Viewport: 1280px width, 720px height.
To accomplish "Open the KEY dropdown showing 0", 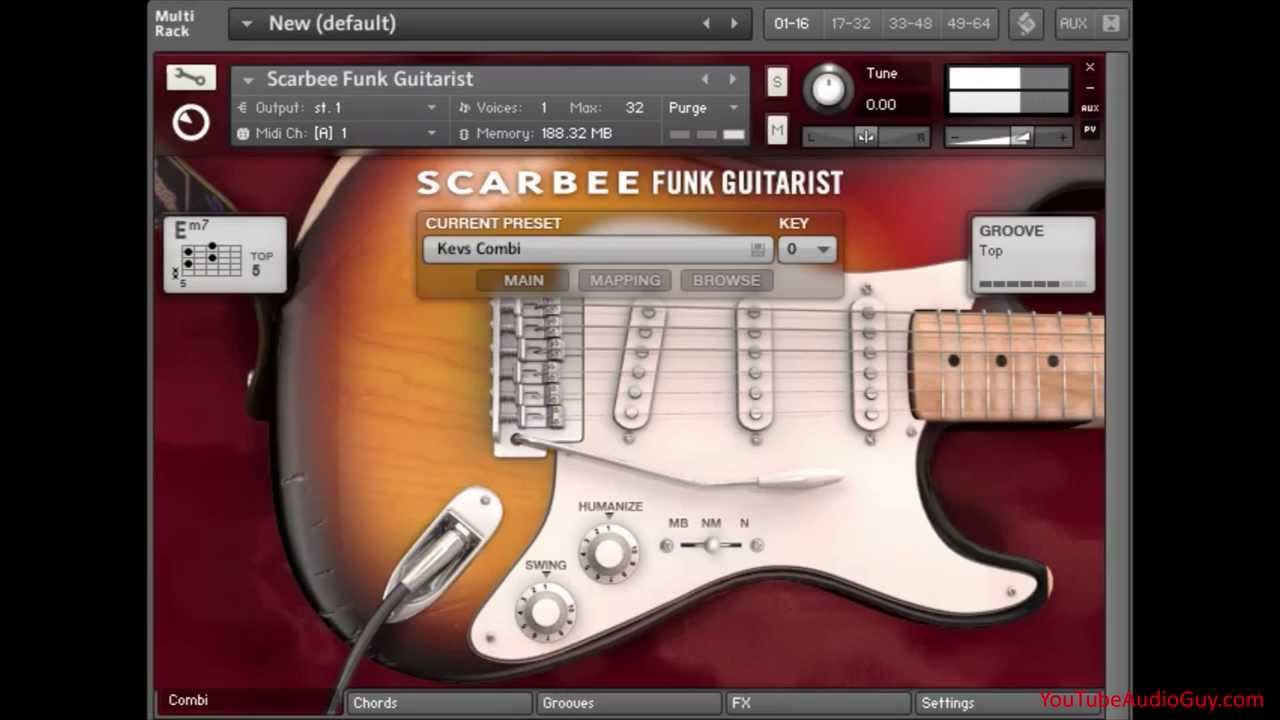I will coord(807,249).
